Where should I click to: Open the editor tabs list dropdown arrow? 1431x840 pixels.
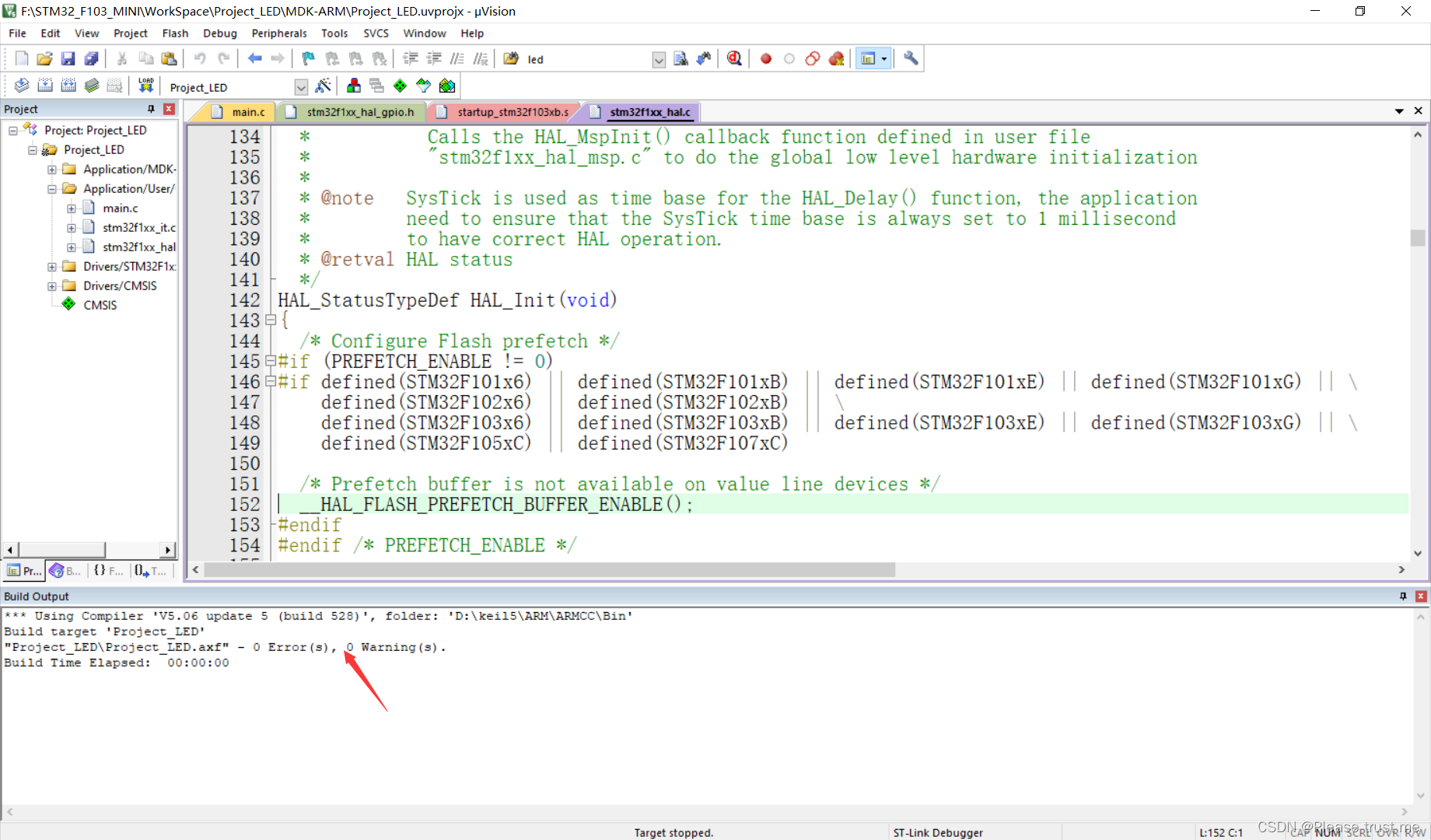click(1399, 111)
